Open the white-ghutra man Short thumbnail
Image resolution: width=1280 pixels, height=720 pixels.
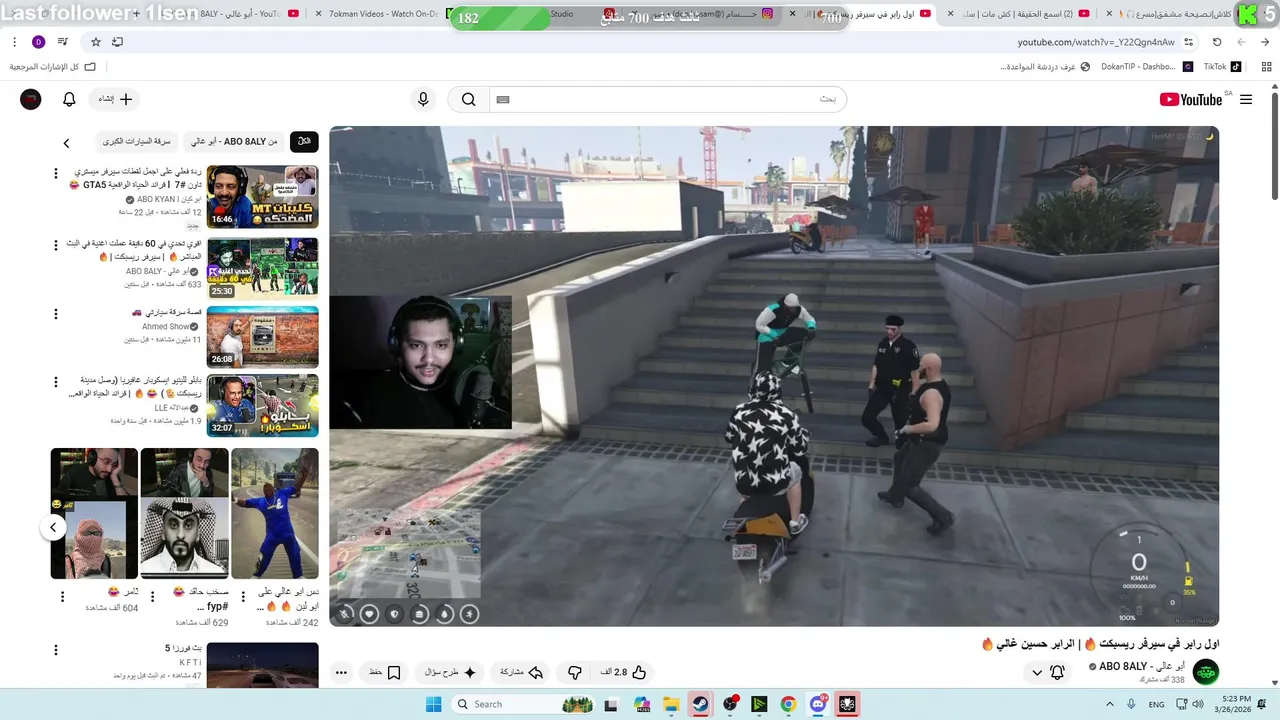[185, 513]
